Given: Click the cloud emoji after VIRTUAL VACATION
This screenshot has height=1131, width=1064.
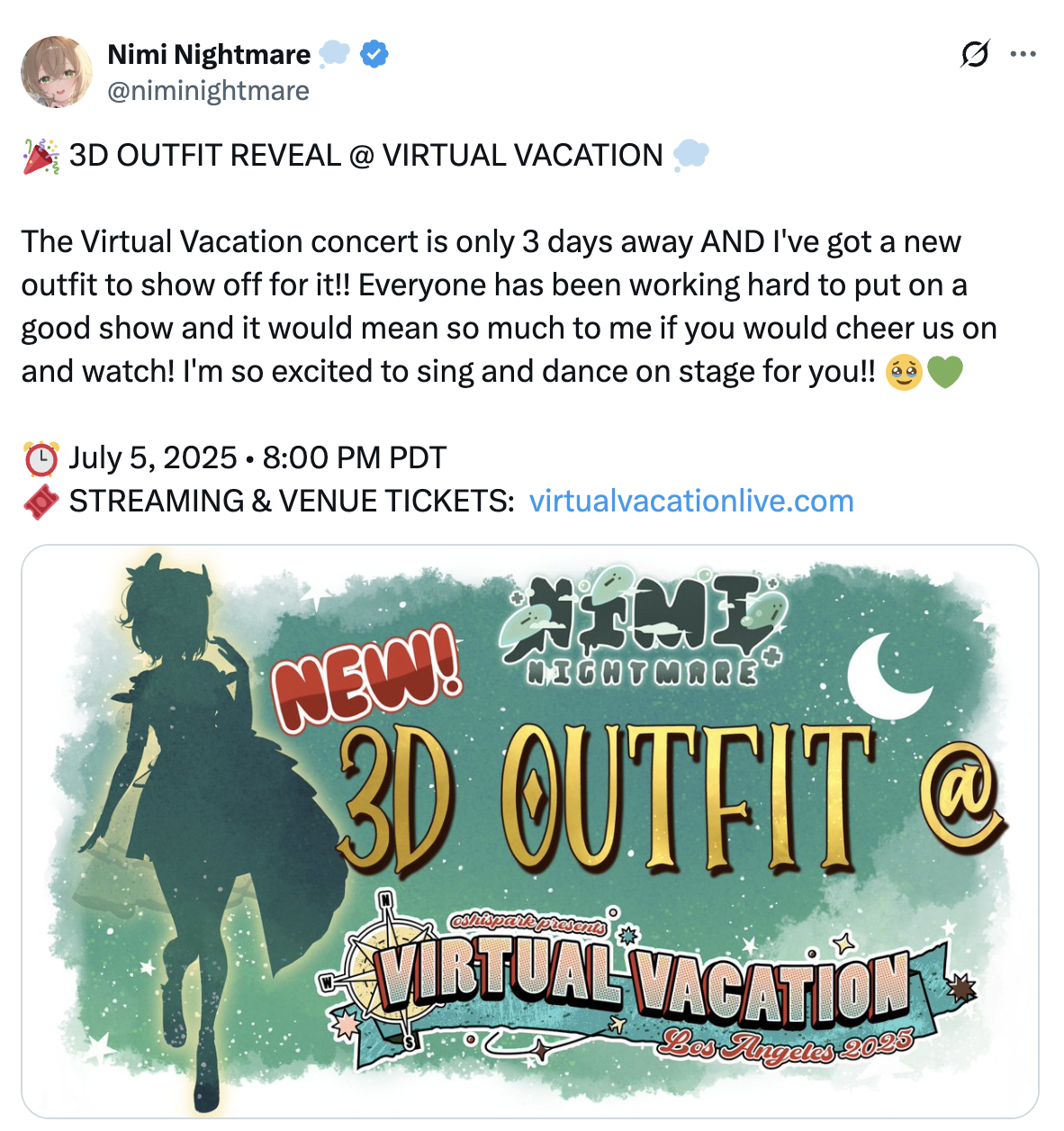Looking at the screenshot, I should (x=690, y=155).
